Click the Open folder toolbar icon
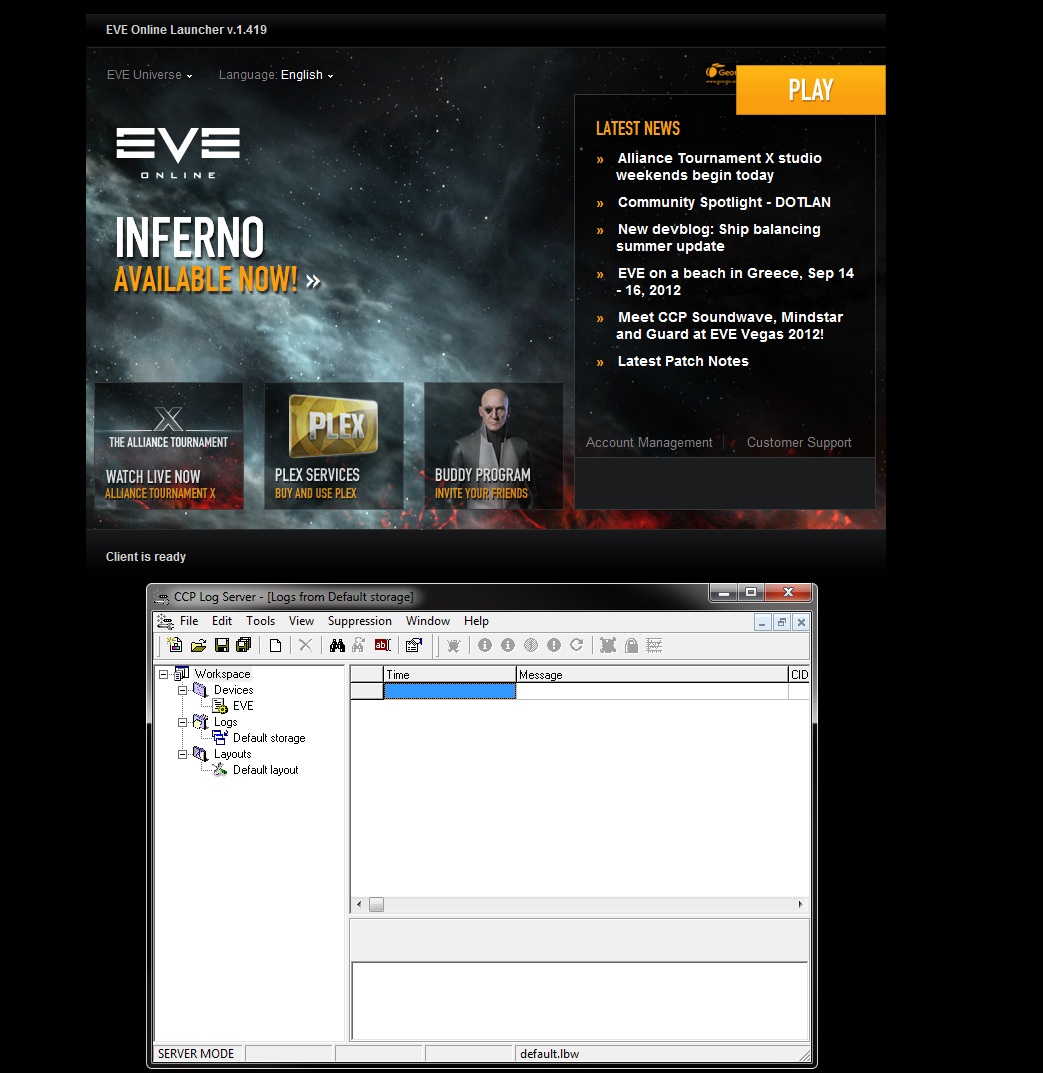The image size is (1043, 1073). pyautogui.click(x=198, y=645)
